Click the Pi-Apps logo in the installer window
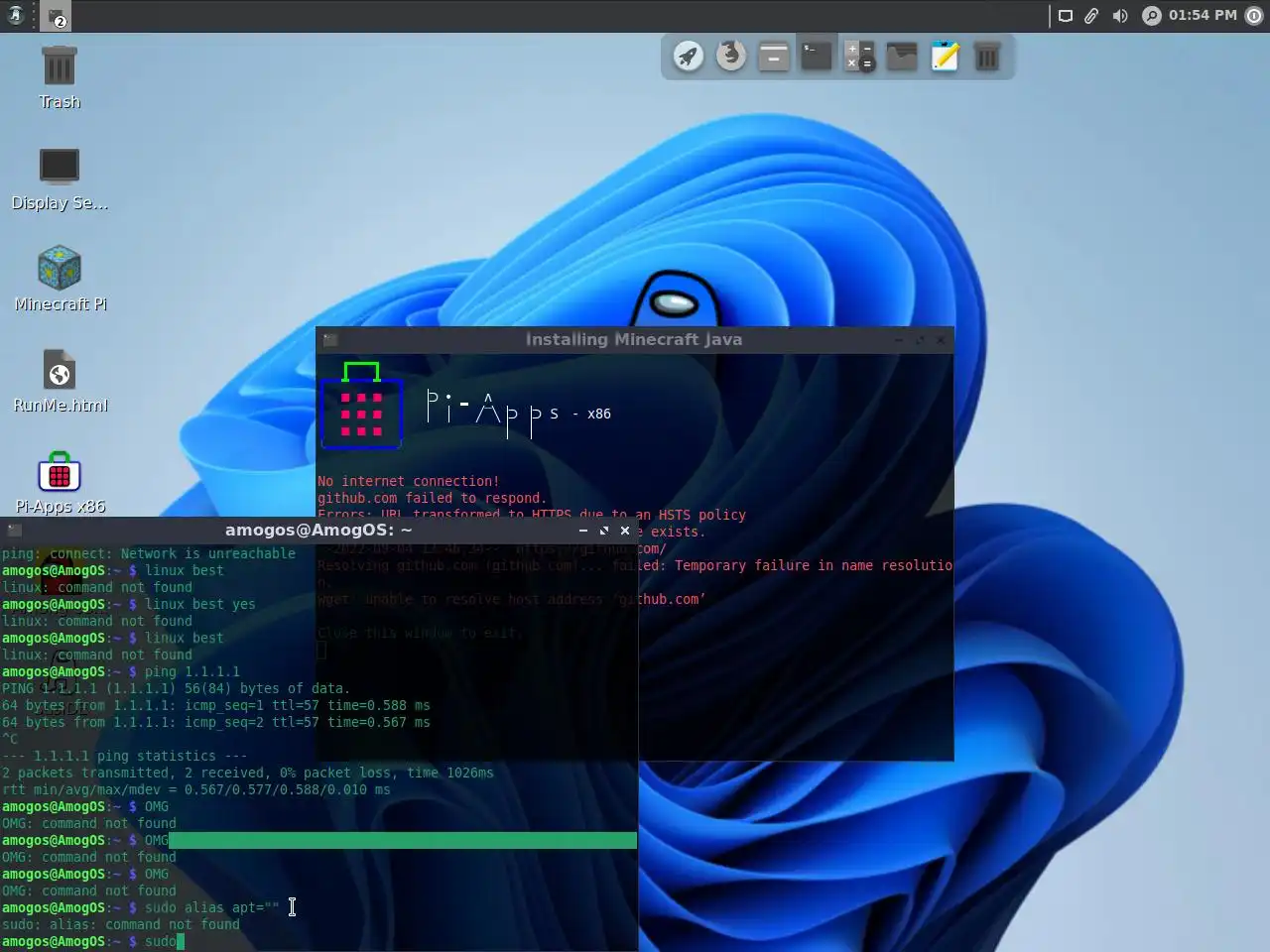 (x=361, y=407)
